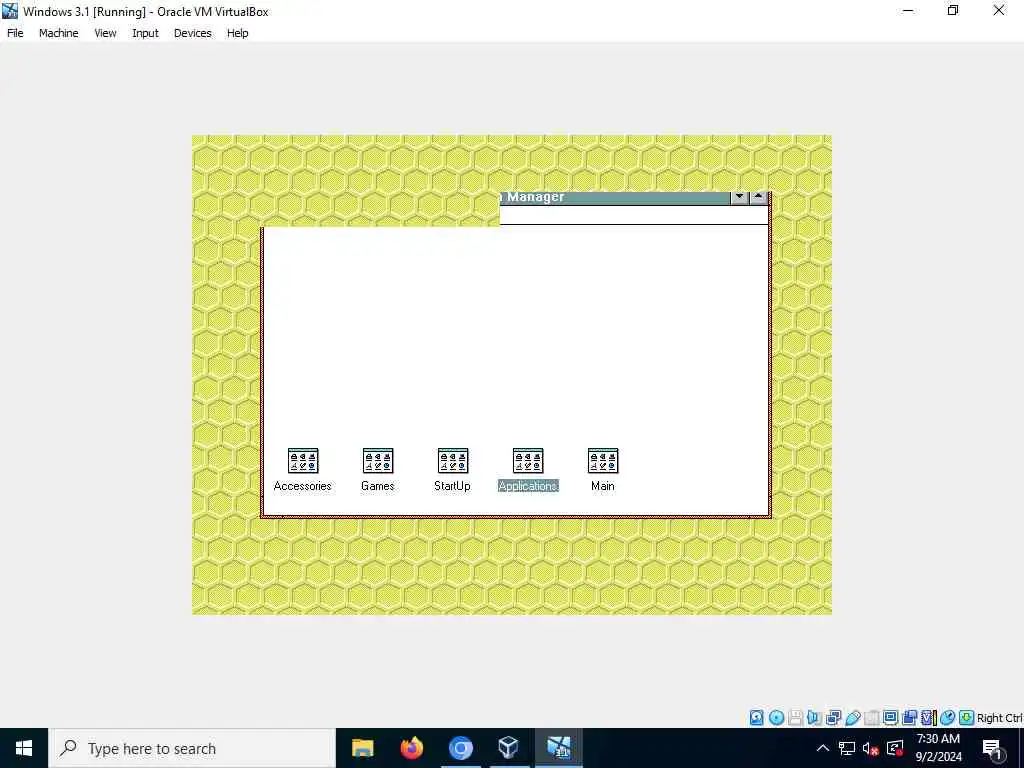Click the Program Manager maximize arrow button
The height and width of the screenshot is (768, 1024).
(758, 197)
